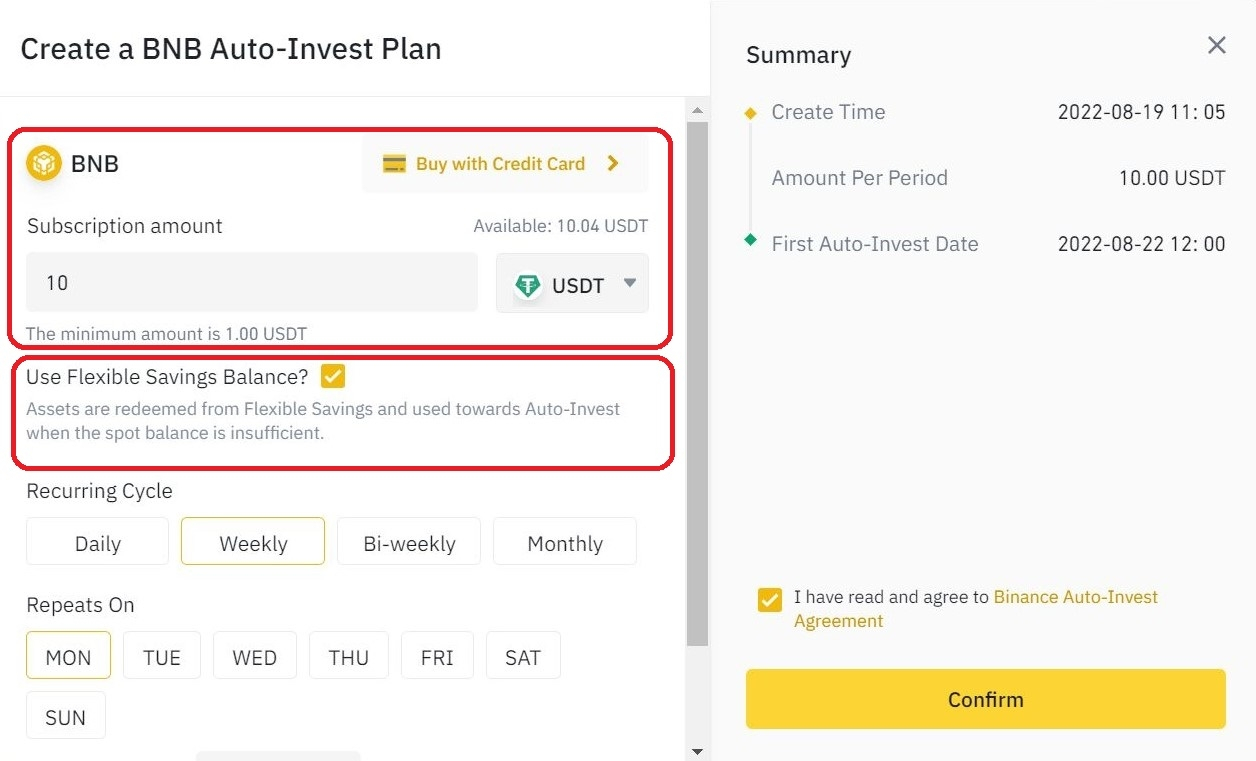Click the Subscription amount input field
This screenshot has height=761, width=1256.
coord(251,283)
